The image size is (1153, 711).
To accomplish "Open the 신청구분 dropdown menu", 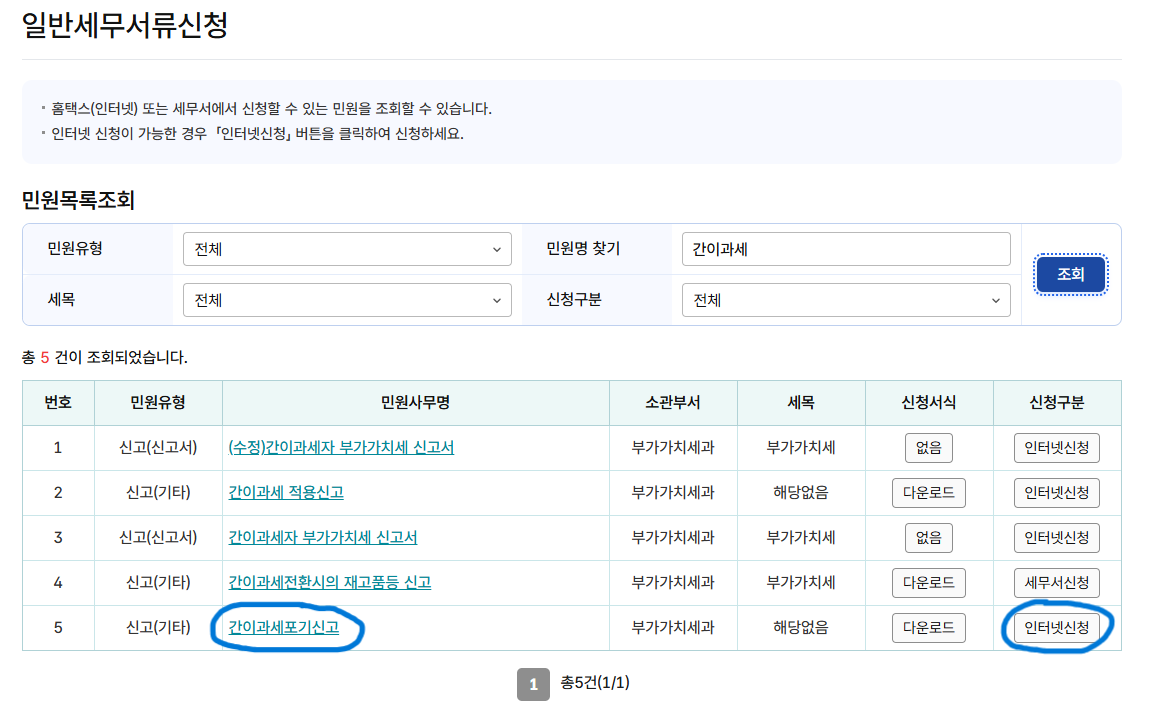I will tap(845, 300).
